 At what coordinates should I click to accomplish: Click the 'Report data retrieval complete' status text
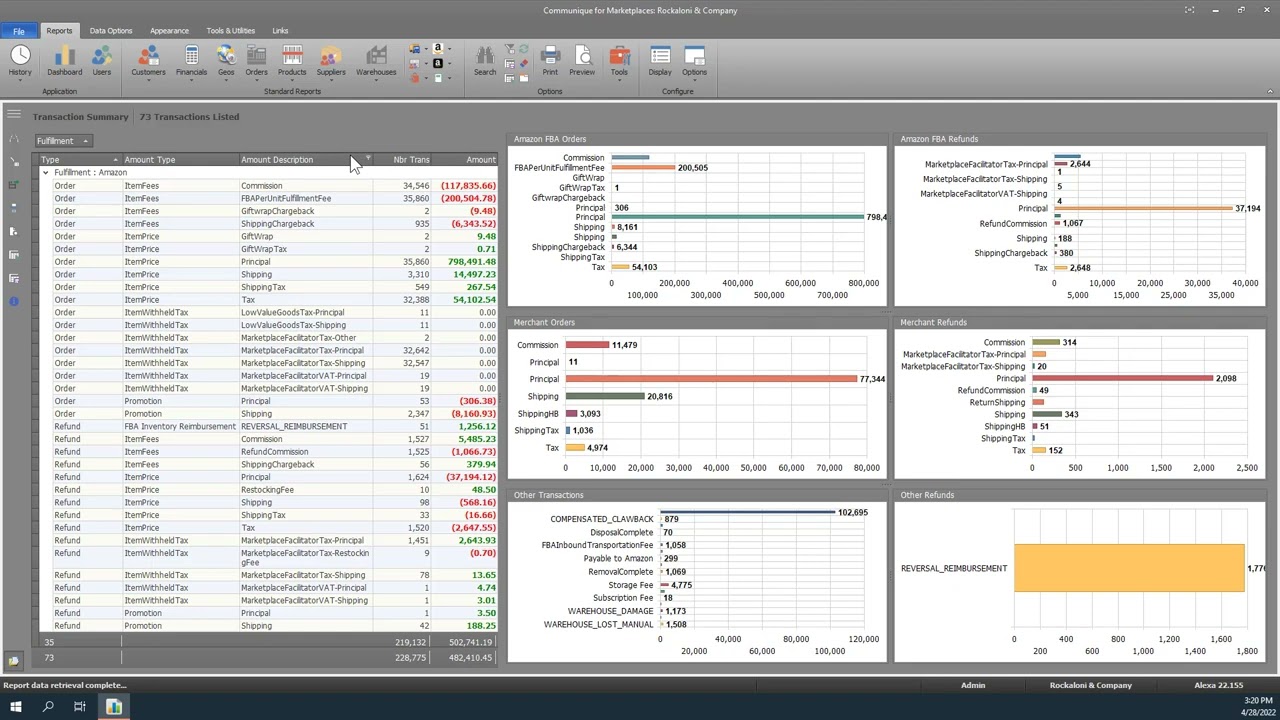pos(65,685)
